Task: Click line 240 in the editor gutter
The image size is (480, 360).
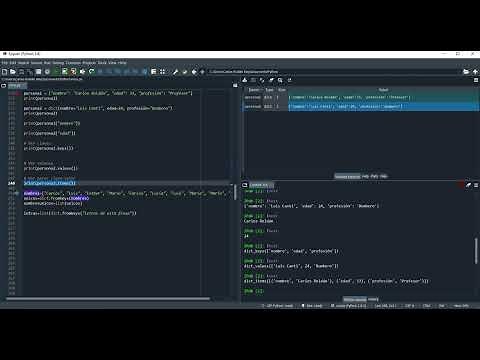Action: tap(12, 183)
